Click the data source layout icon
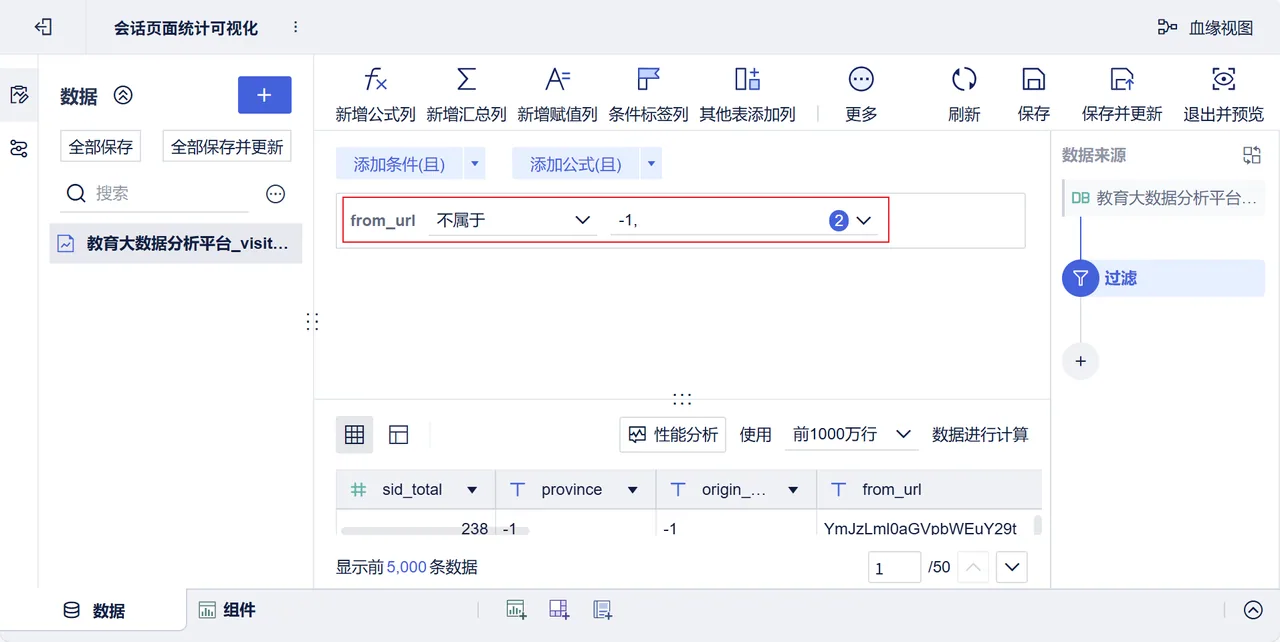Image resolution: width=1280 pixels, height=642 pixels. coord(1252,155)
